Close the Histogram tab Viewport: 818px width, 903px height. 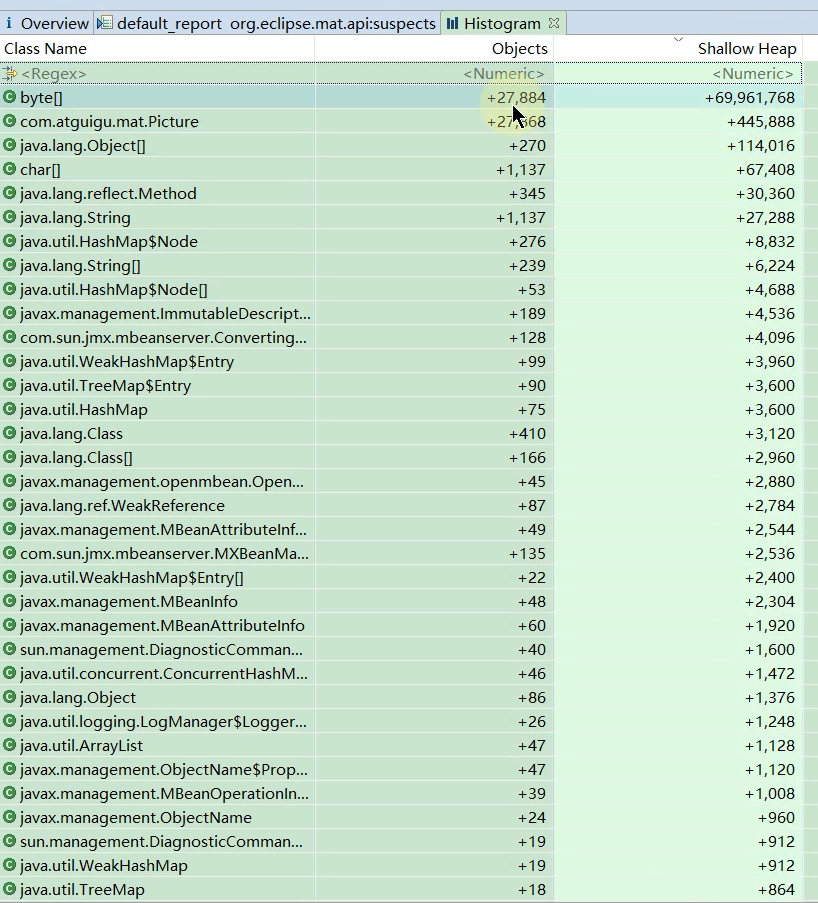coord(554,24)
